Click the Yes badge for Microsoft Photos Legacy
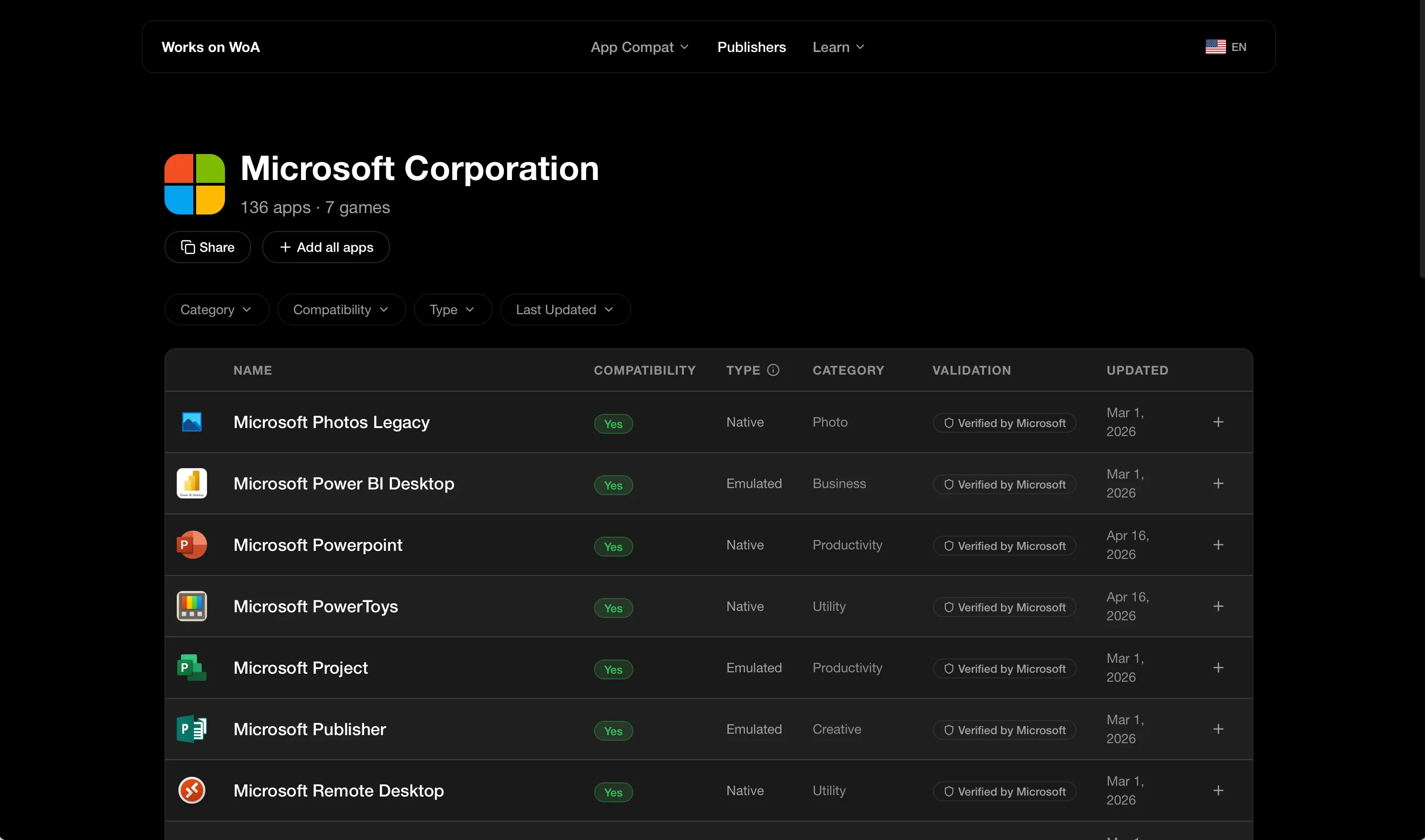Screen dimensions: 1425x840 pos(613,424)
